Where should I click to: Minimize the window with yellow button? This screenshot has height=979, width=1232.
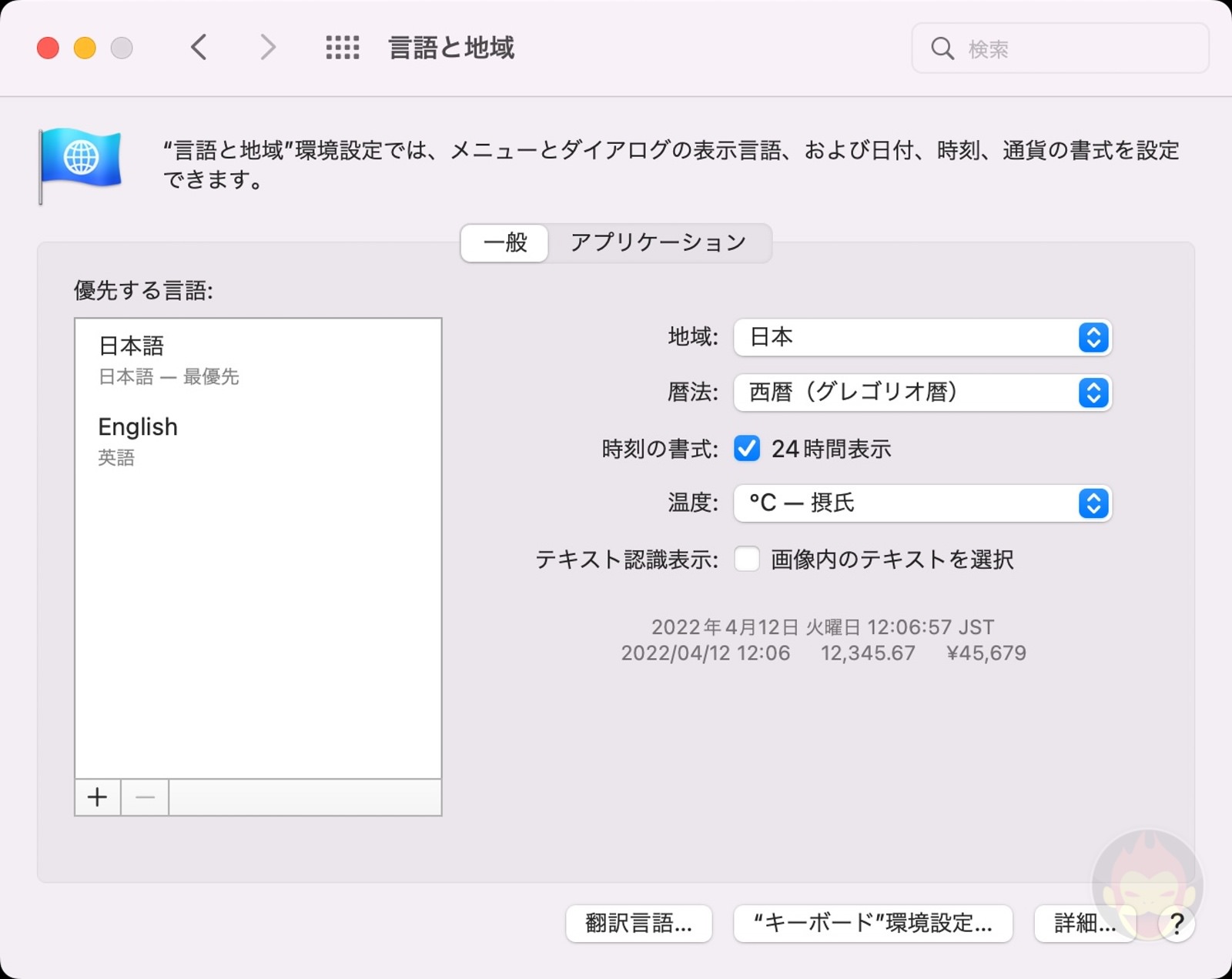click(85, 48)
